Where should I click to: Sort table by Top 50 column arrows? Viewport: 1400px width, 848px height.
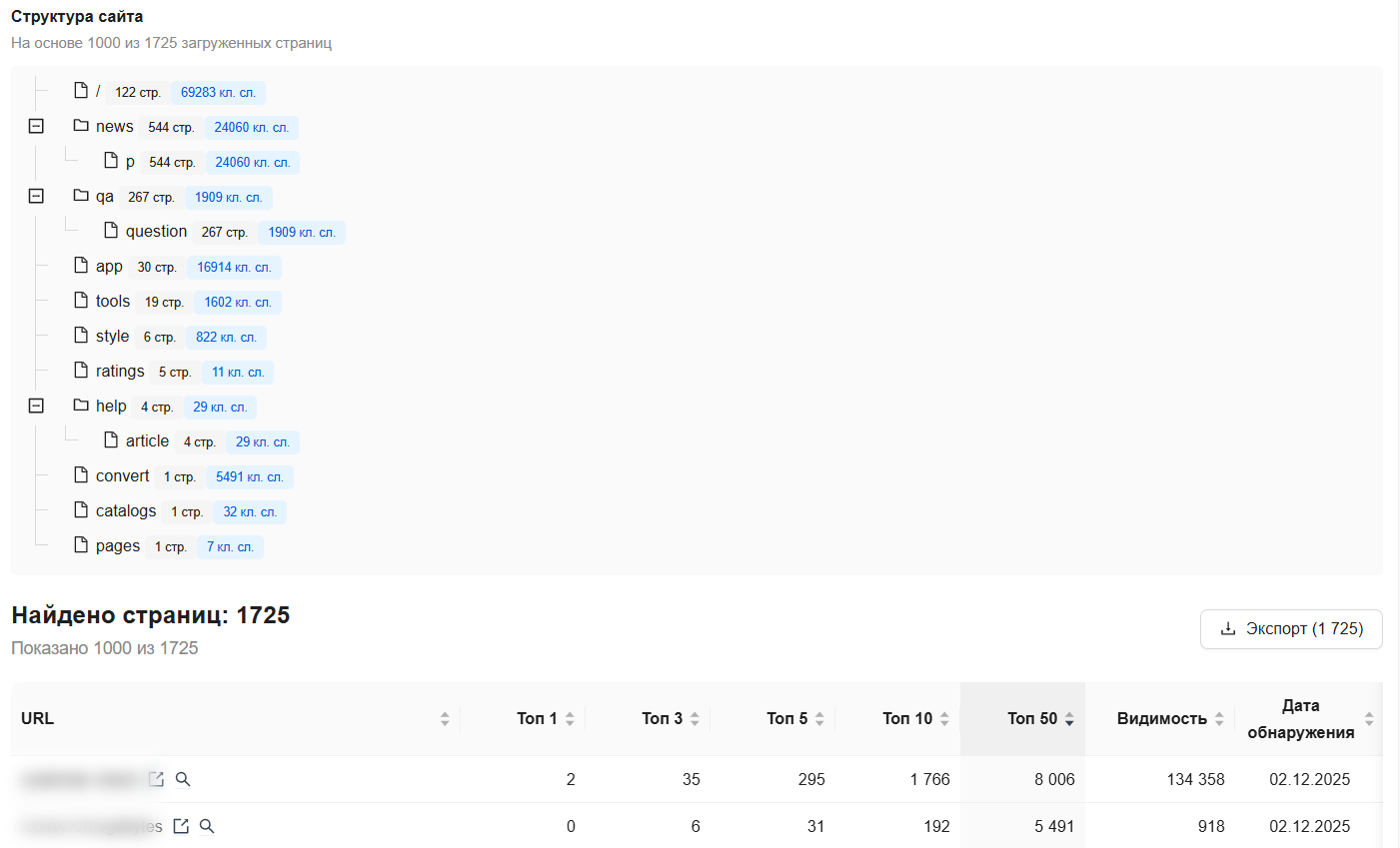point(1069,719)
